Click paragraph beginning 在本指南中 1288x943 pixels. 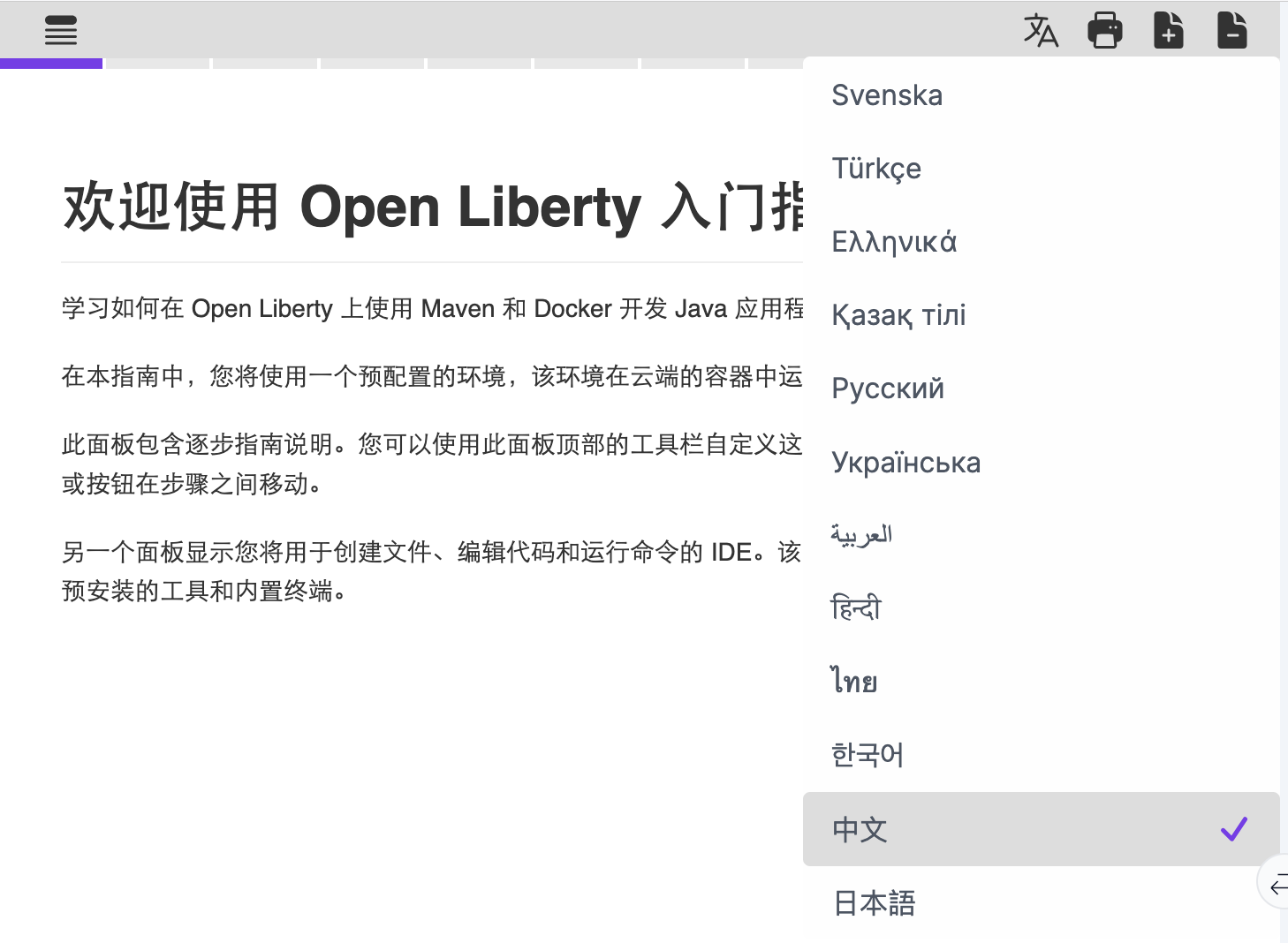click(x=433, y=376)
